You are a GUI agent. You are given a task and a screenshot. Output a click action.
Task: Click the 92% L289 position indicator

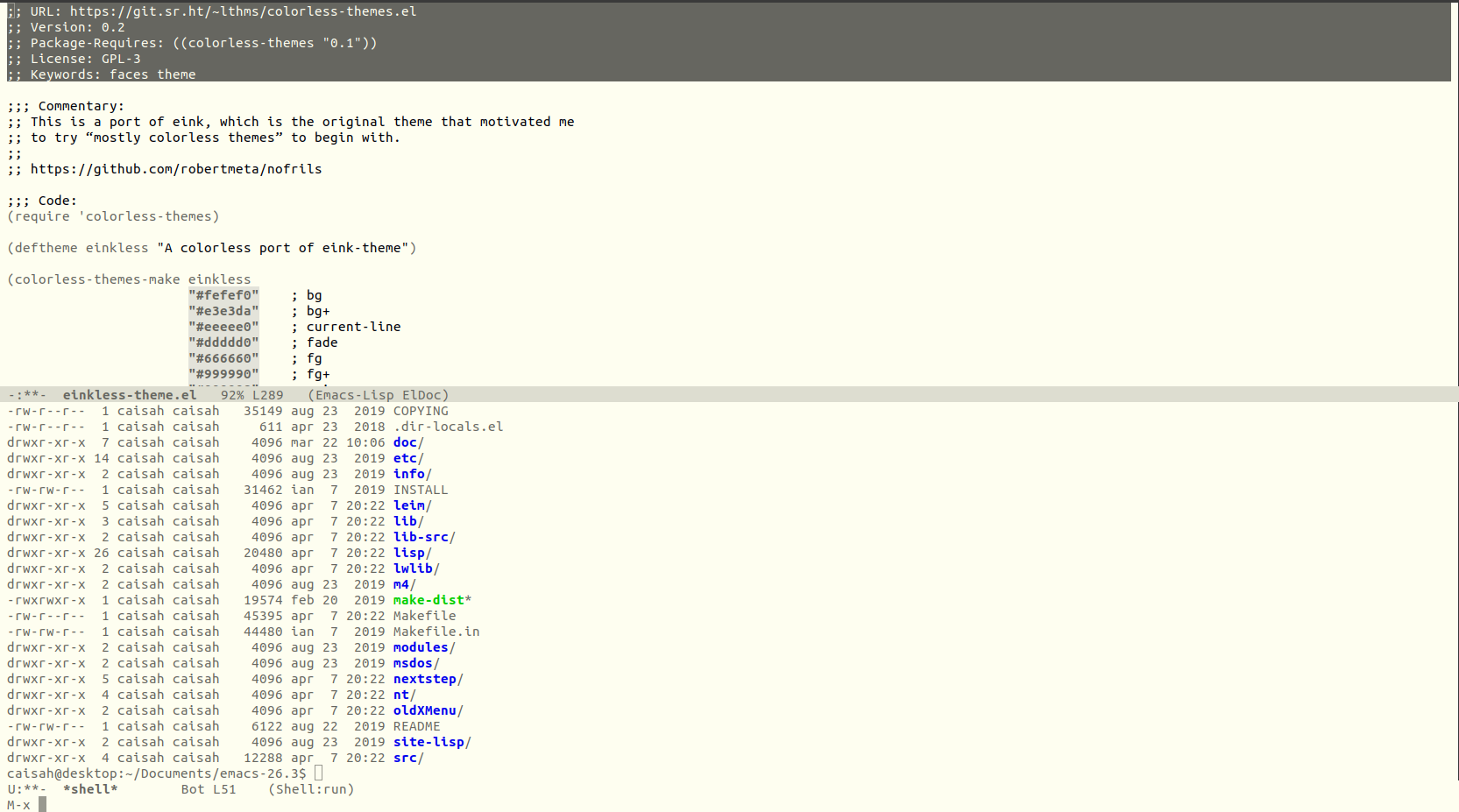(x=252, y=395)
